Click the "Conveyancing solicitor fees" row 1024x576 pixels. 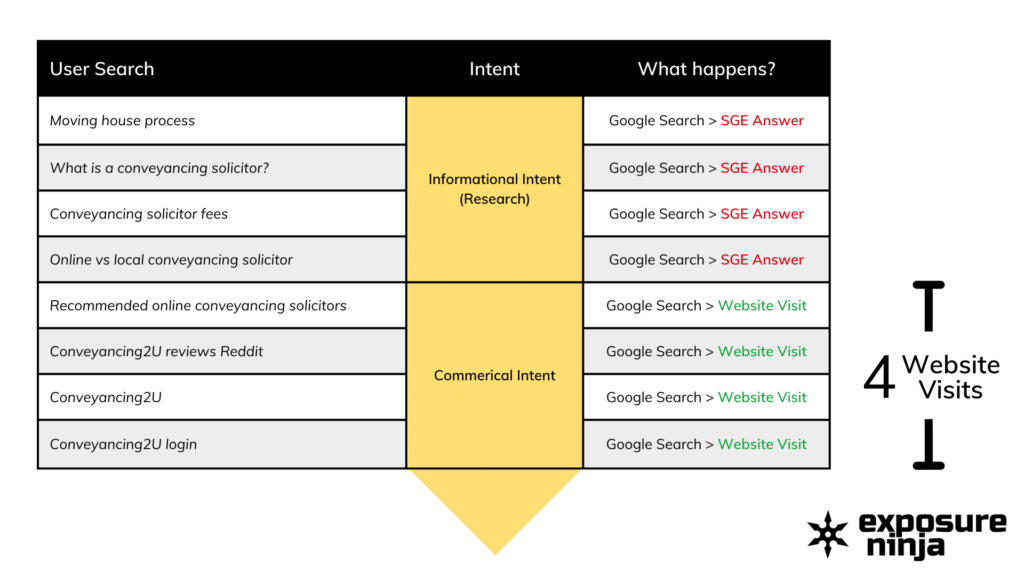pyautogui.click(x=139, y=214)
